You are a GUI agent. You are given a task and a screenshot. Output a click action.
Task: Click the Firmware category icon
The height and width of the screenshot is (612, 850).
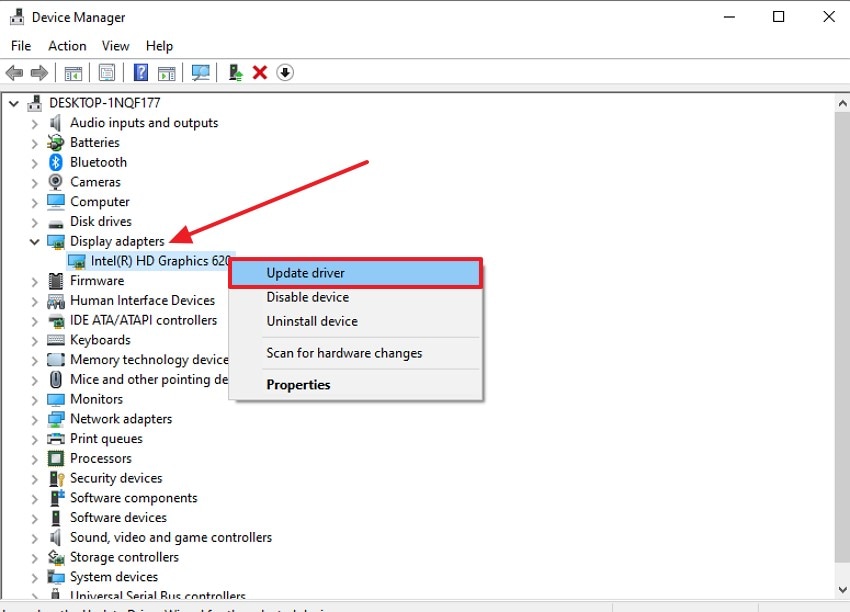click(55, 281)
